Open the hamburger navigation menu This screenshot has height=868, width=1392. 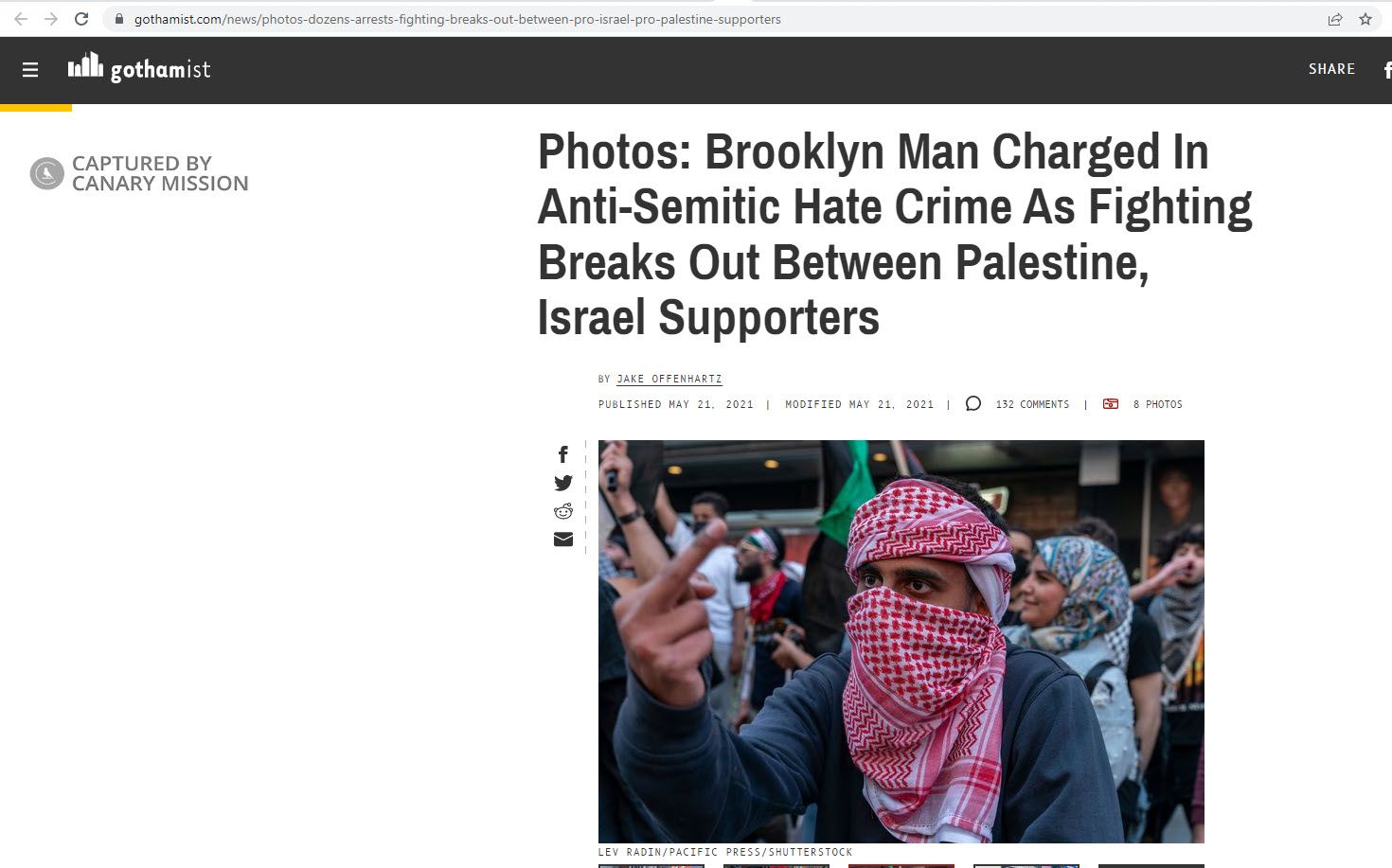(x=30, y=70)
